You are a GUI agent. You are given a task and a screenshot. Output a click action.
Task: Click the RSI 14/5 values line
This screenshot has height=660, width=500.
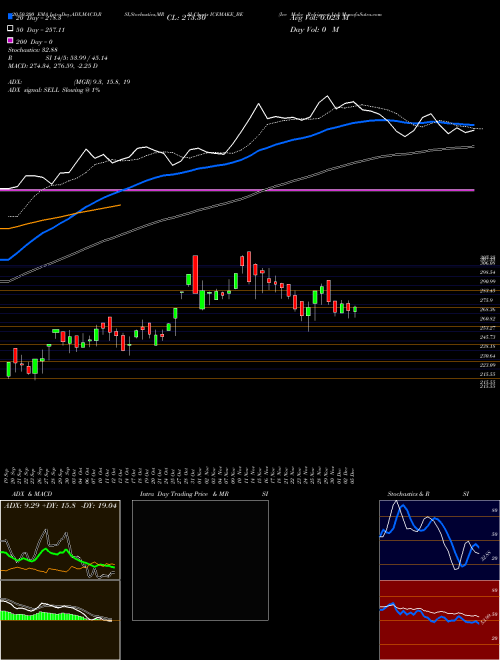click(x=58, y=60)
